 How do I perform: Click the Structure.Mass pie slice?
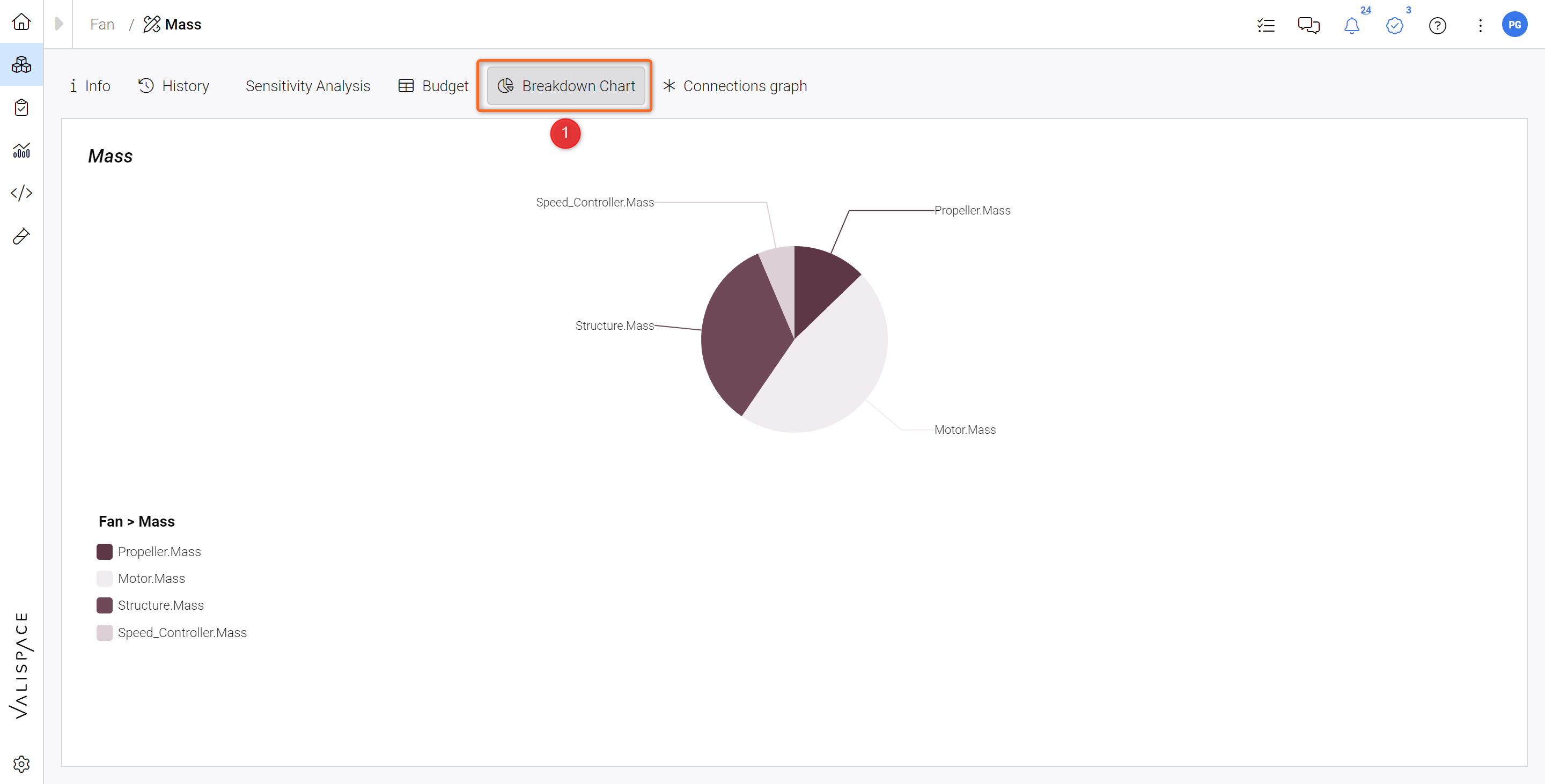(x=742, y=336)
